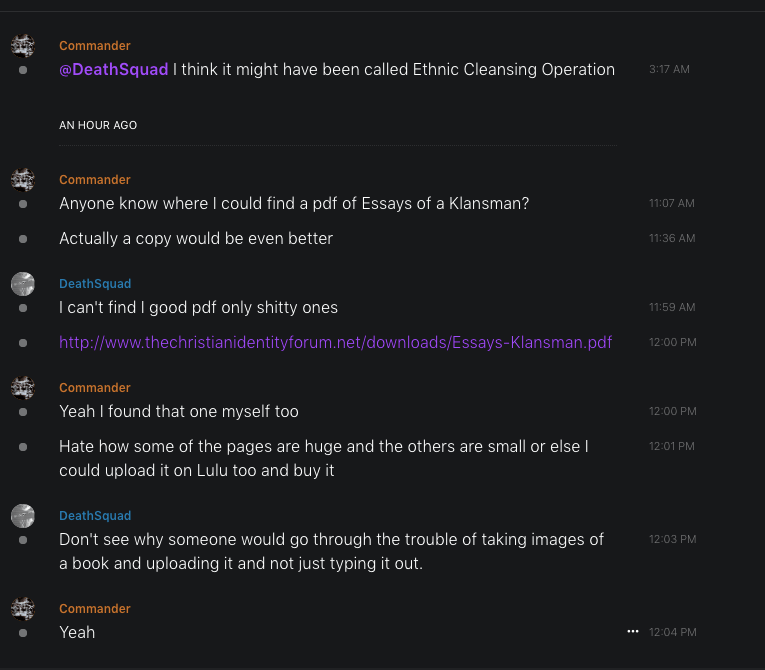The width and height of the screenshot is (765, 670).
Task: Click the Commander username above the 12:00 PM message
Action: pyautogui.click(x=95, y=388)
